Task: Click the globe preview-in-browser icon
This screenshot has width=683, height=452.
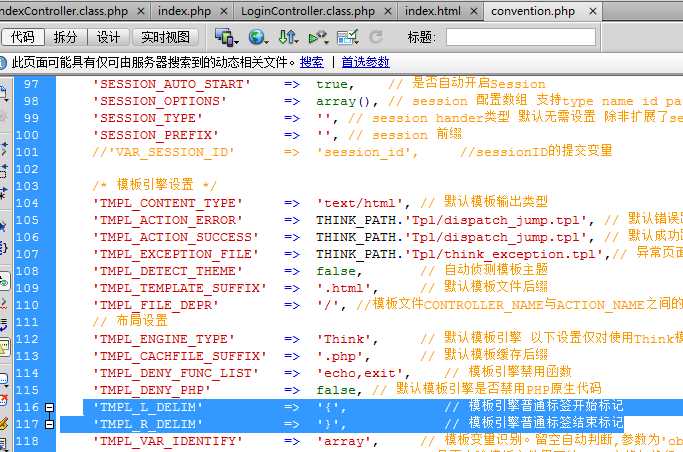Action: coord(257,37)
